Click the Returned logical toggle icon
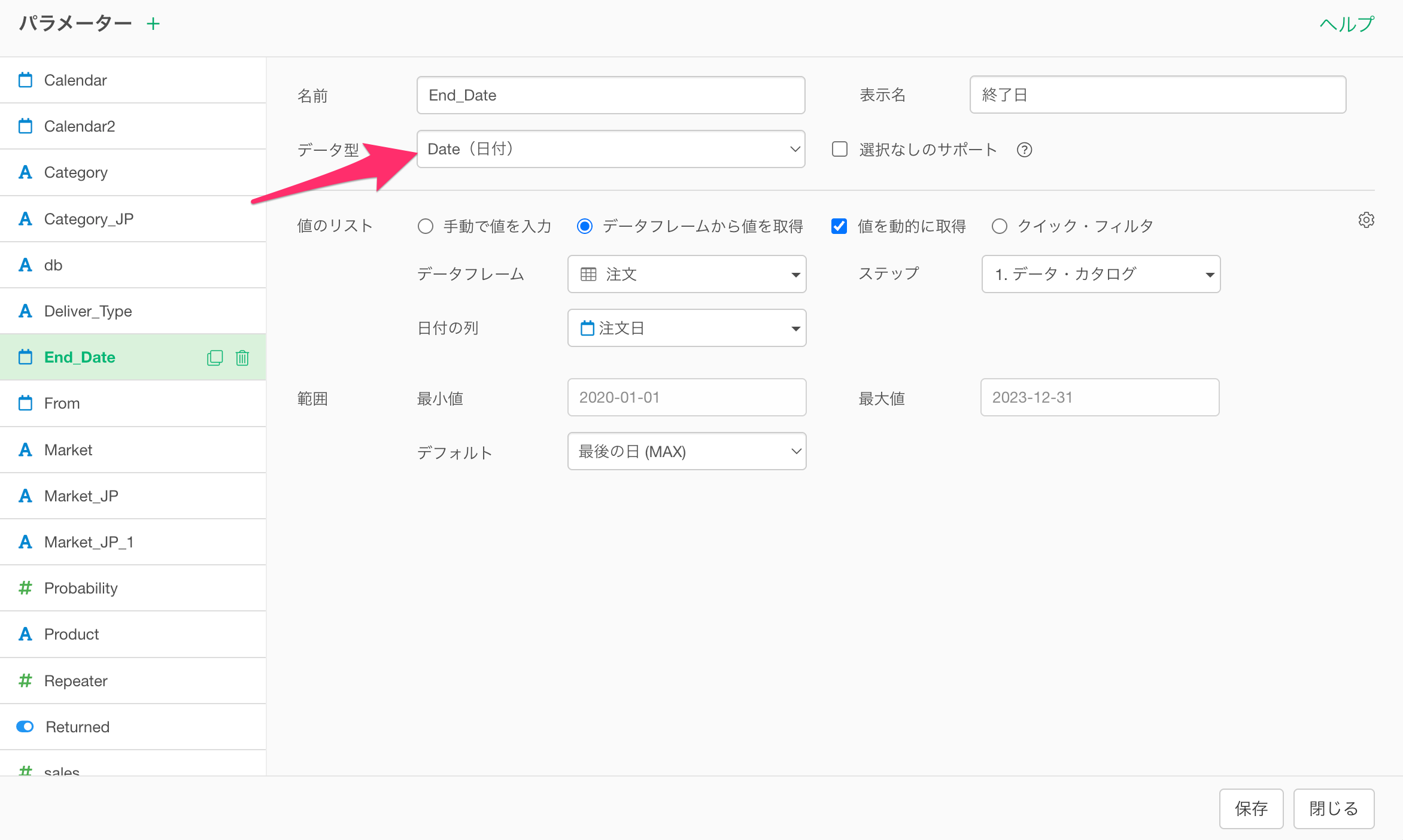Image resolution: width=1403 pixels, height=840 pixels. [x=25, y=727]
